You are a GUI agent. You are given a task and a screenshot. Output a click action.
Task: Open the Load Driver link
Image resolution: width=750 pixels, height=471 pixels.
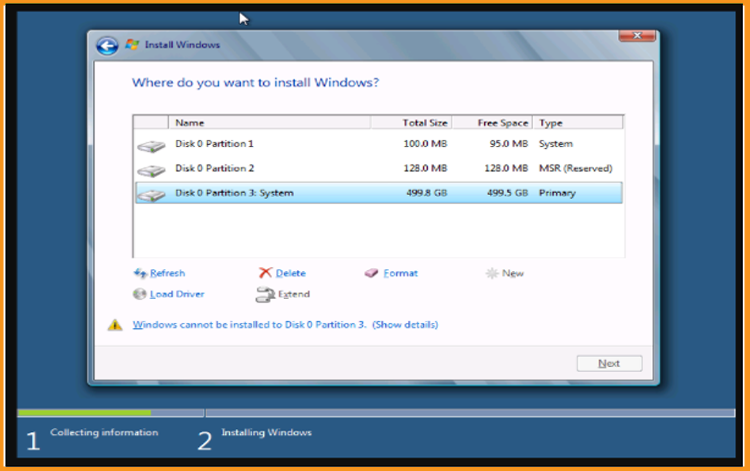176,294
